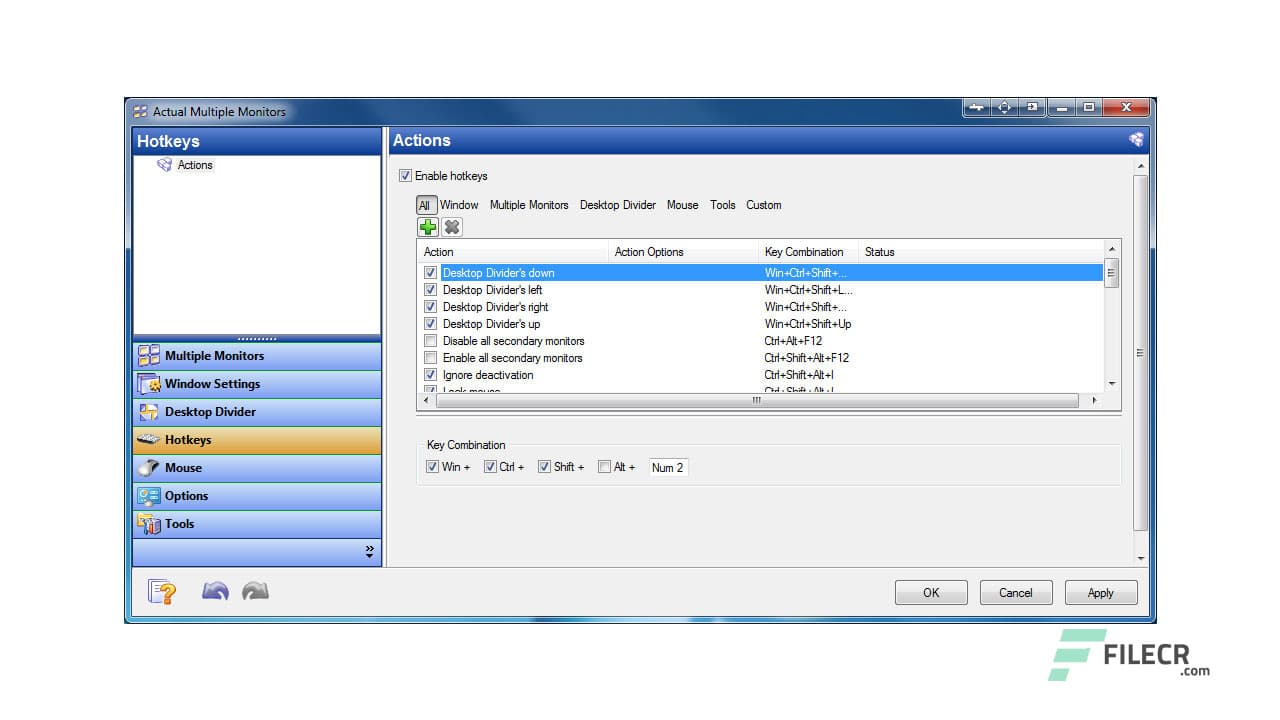1280x720 pixels.
Task: Uncheck the Desktop Divider's left checkbox
Action: [x=431, y=290]
